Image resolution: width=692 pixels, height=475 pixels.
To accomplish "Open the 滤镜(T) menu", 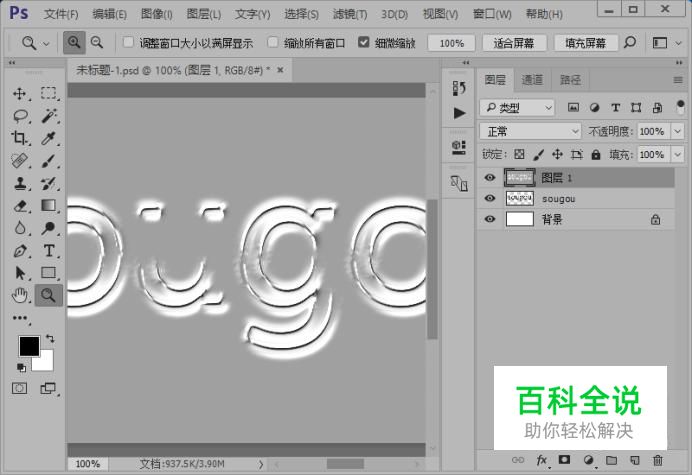I will point(350,14).
